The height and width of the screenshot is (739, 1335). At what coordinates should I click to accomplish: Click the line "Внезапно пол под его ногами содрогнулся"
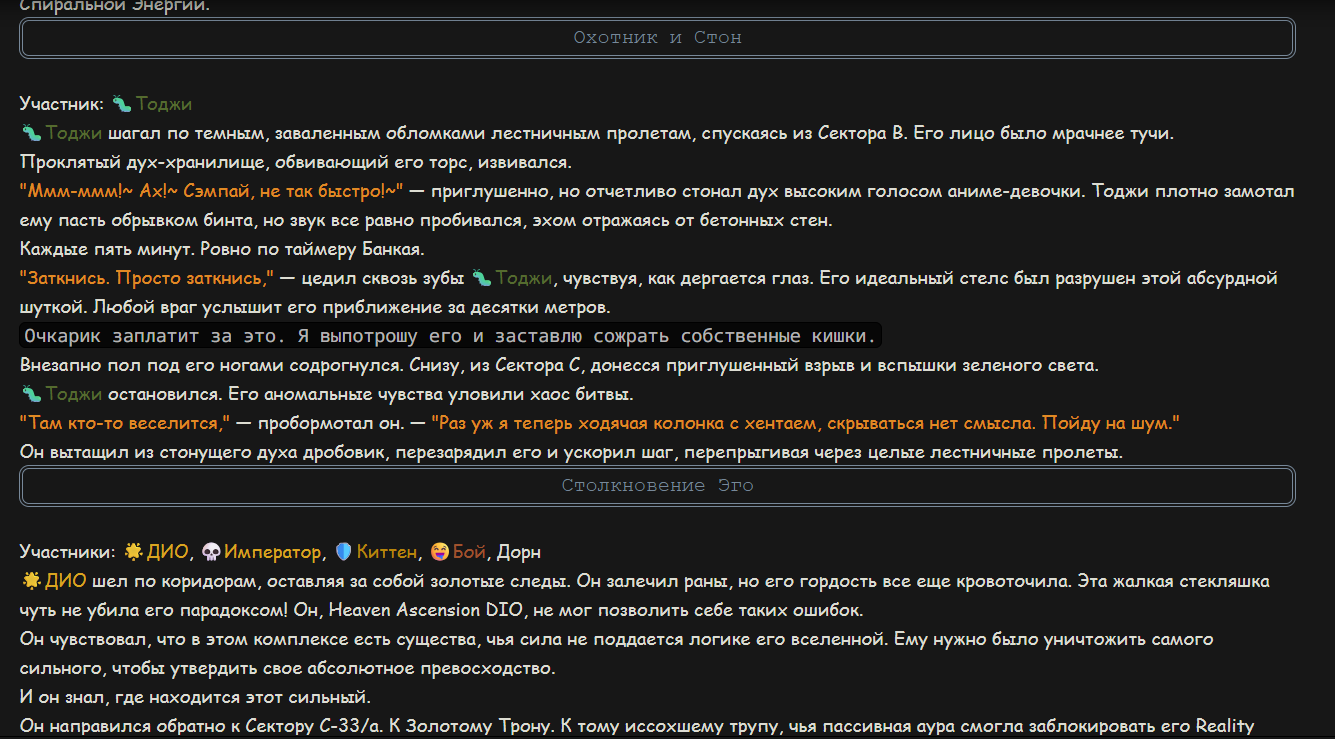559,365
